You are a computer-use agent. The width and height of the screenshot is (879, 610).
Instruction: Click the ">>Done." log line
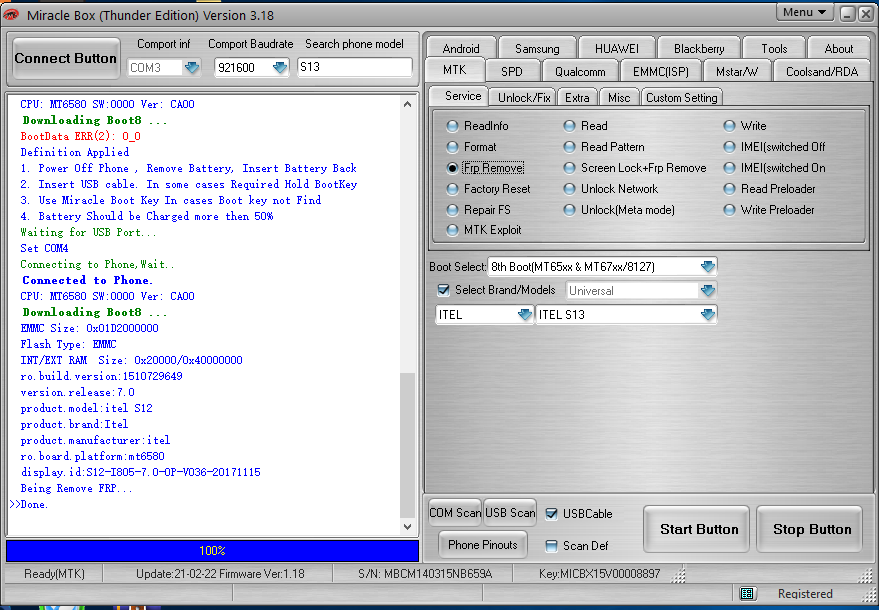(x=29, y=505)
